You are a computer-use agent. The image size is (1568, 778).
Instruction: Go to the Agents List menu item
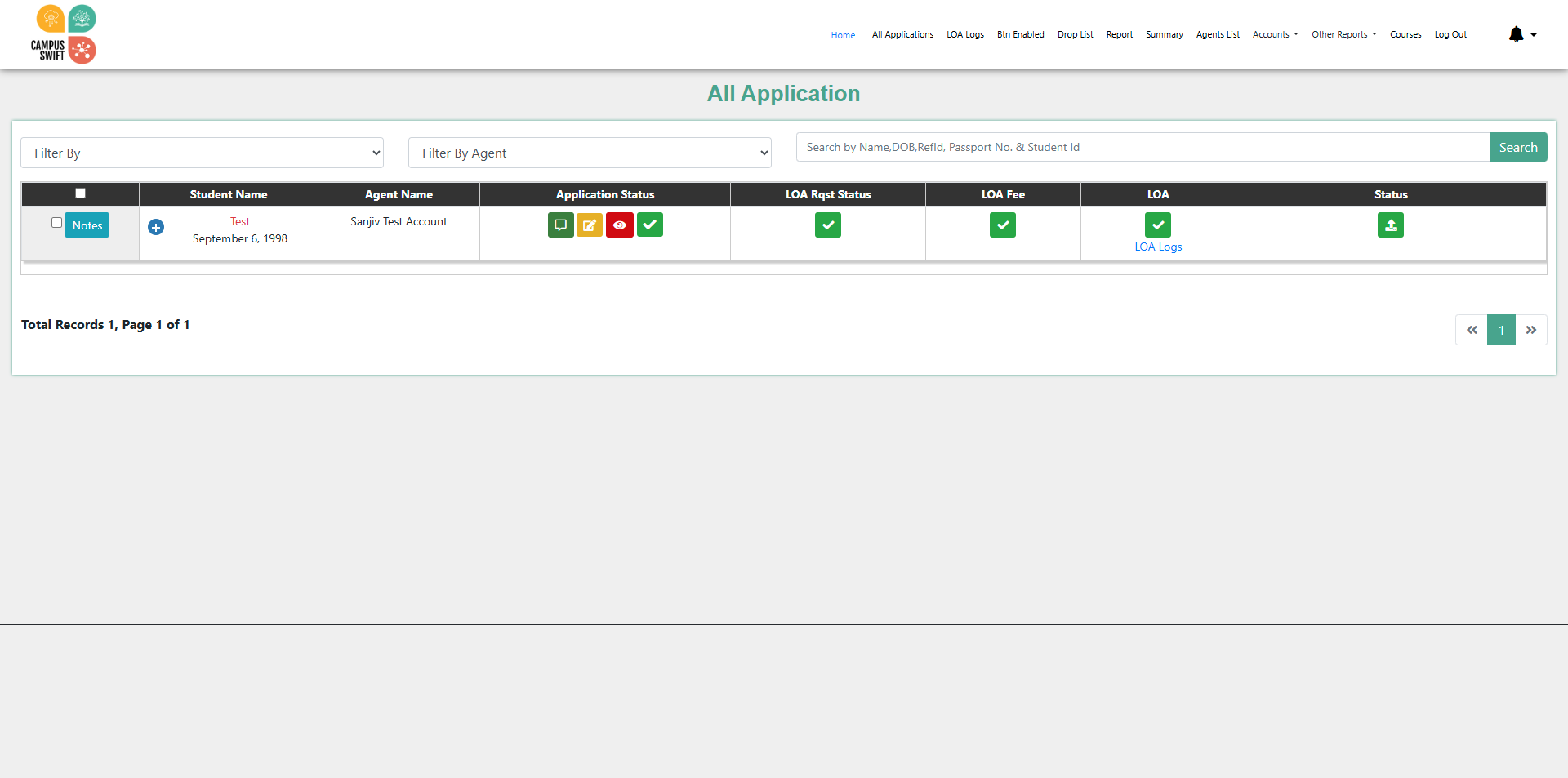point(1218,34)
